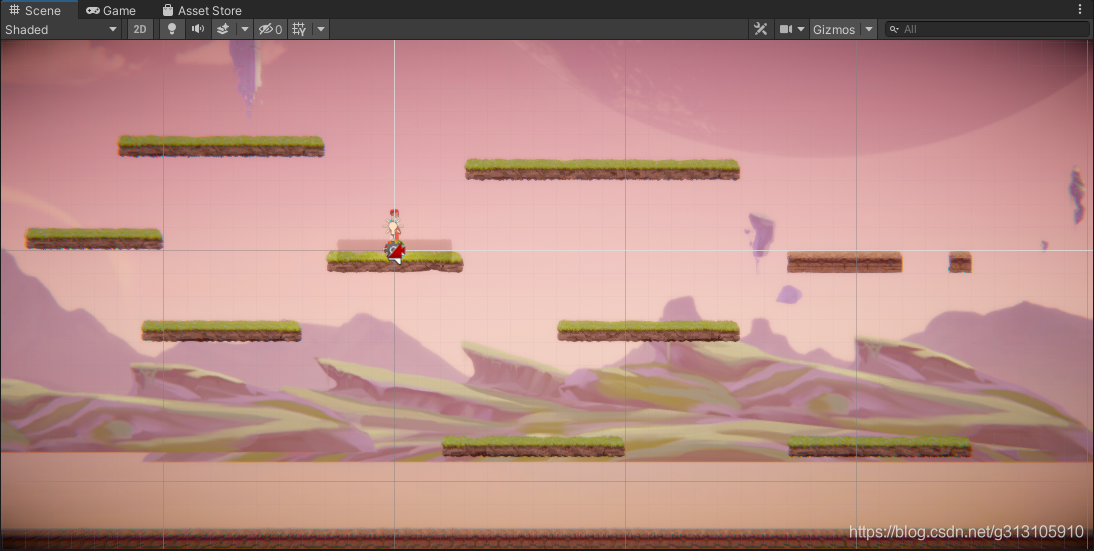This screenshot has width=1094, height=551.
Task: Open component editor tools wrench icon
Action: pos(760,29)
